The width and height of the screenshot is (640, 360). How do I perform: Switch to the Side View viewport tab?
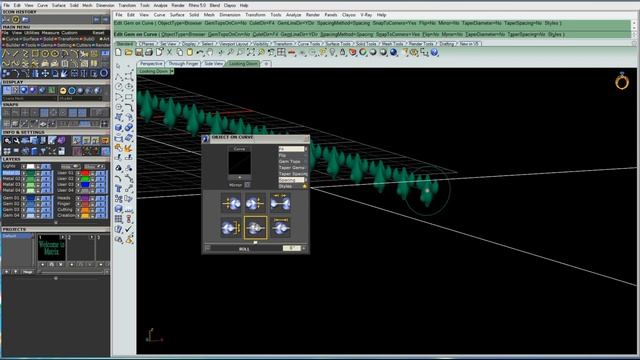(213, 64)
